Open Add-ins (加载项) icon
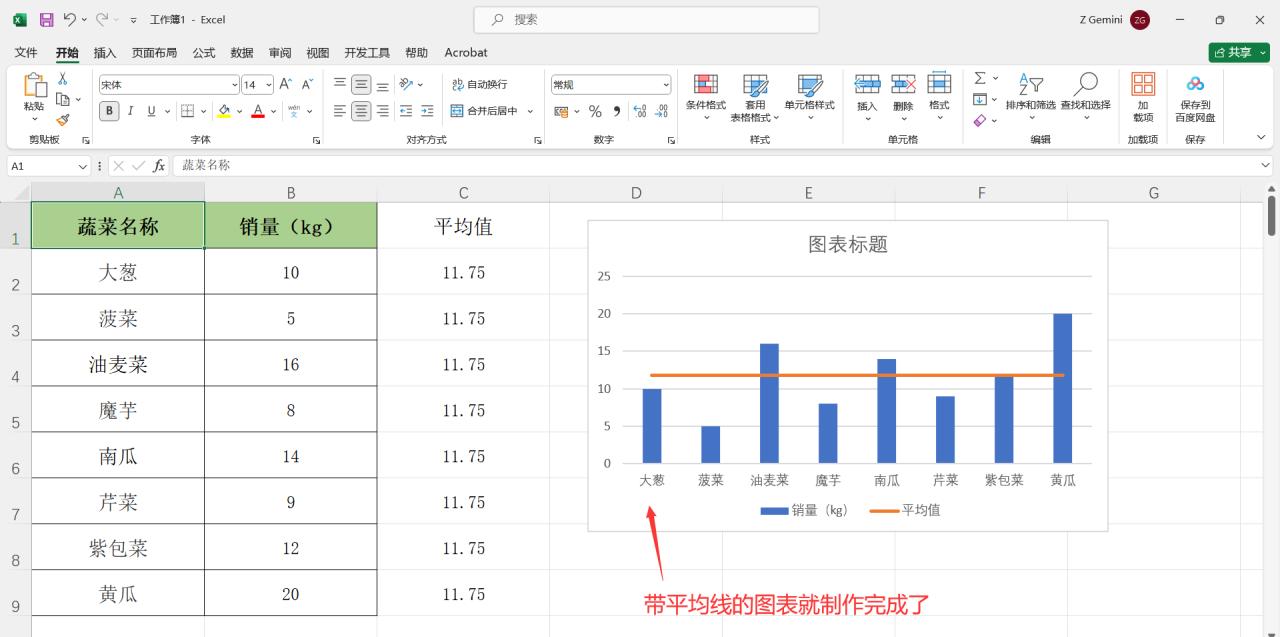1280x637 pixels. coord(1143,97)
